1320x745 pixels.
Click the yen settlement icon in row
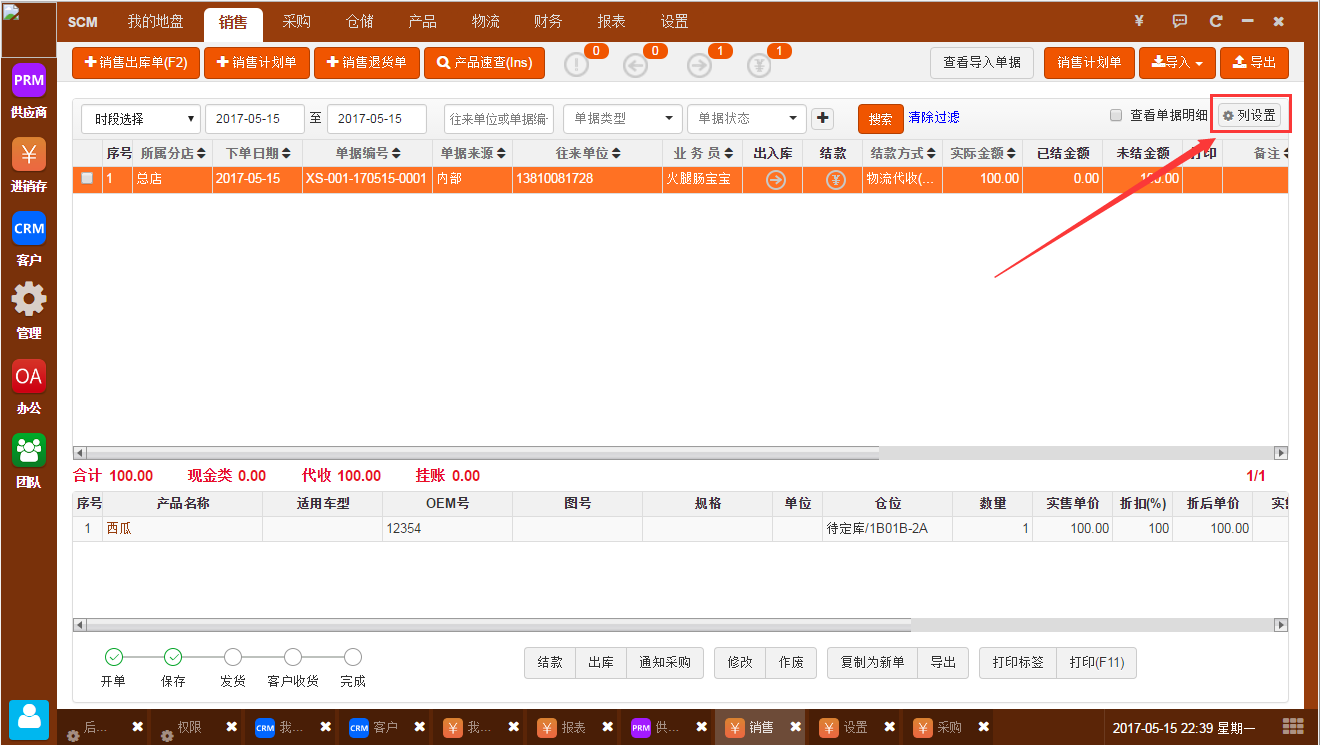point(836,180)
